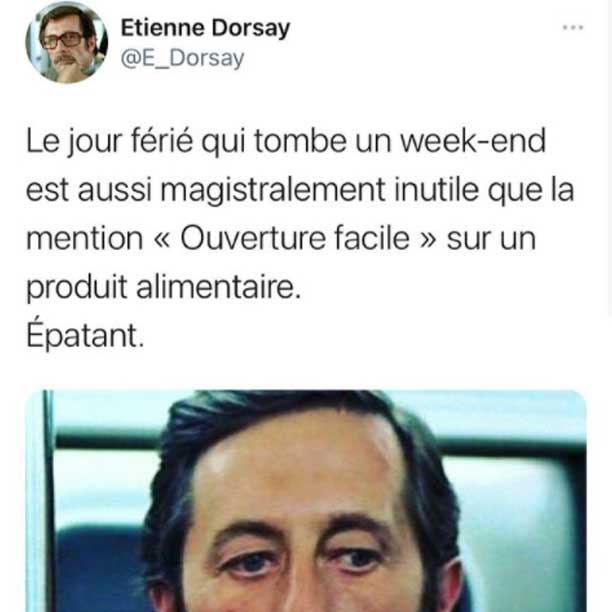
Task: Click the closing guillemet » after facile
Action: tap(428, 240)
